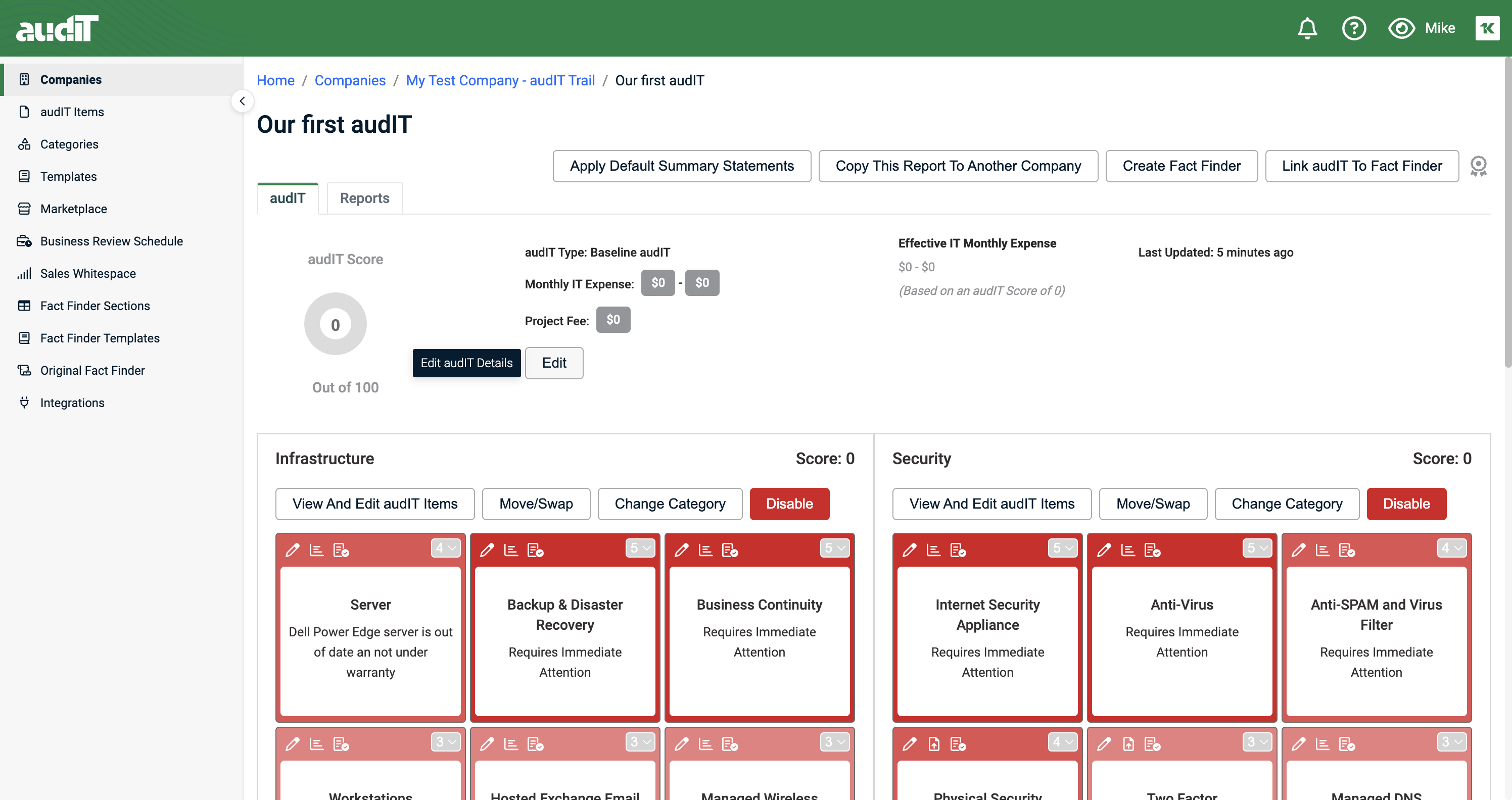Viewport: 1512px width, 800px height.
Task: Follow the My Test Company breadcrumb link
Action: point(500,80)
